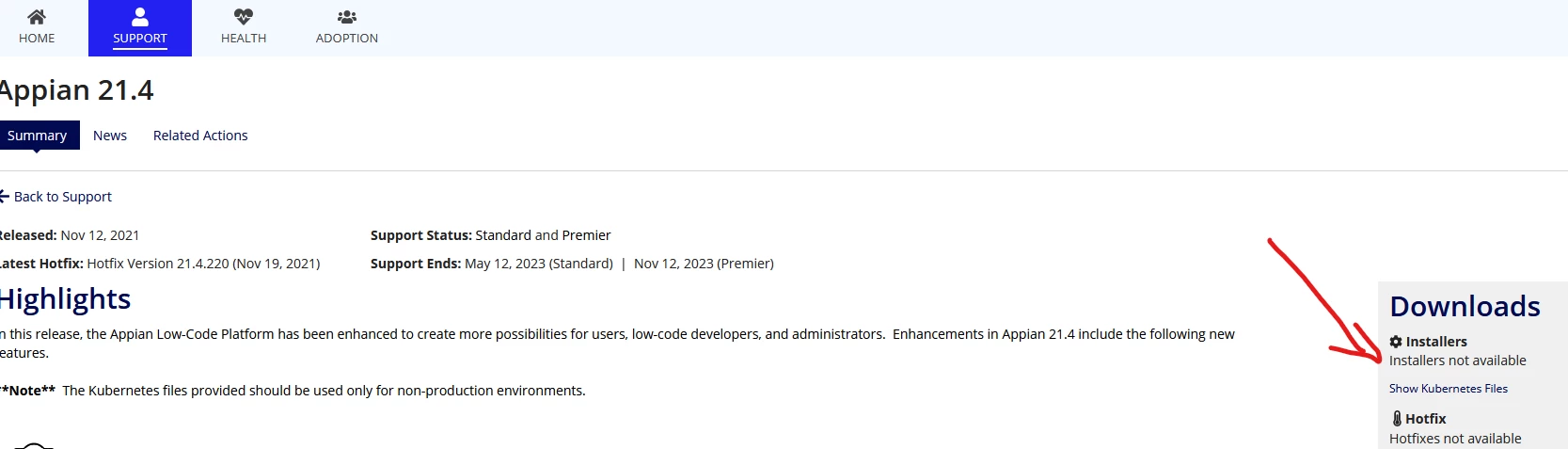This screenshot has width=1568, height=449.
Task: Click the person icon above SUPPORT
Action: pos(140,17)
